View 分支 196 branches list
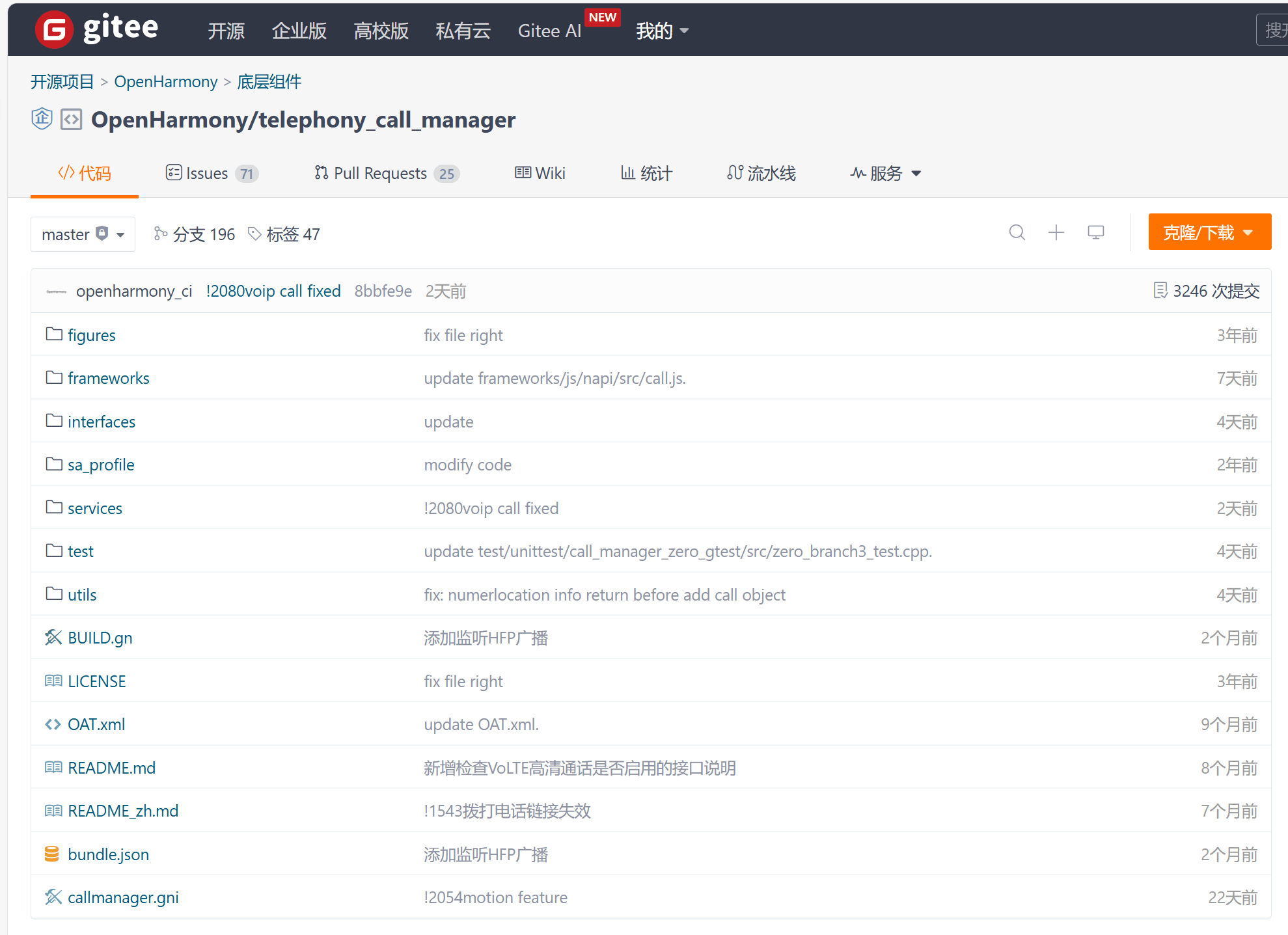 click(x=195, y=234)
